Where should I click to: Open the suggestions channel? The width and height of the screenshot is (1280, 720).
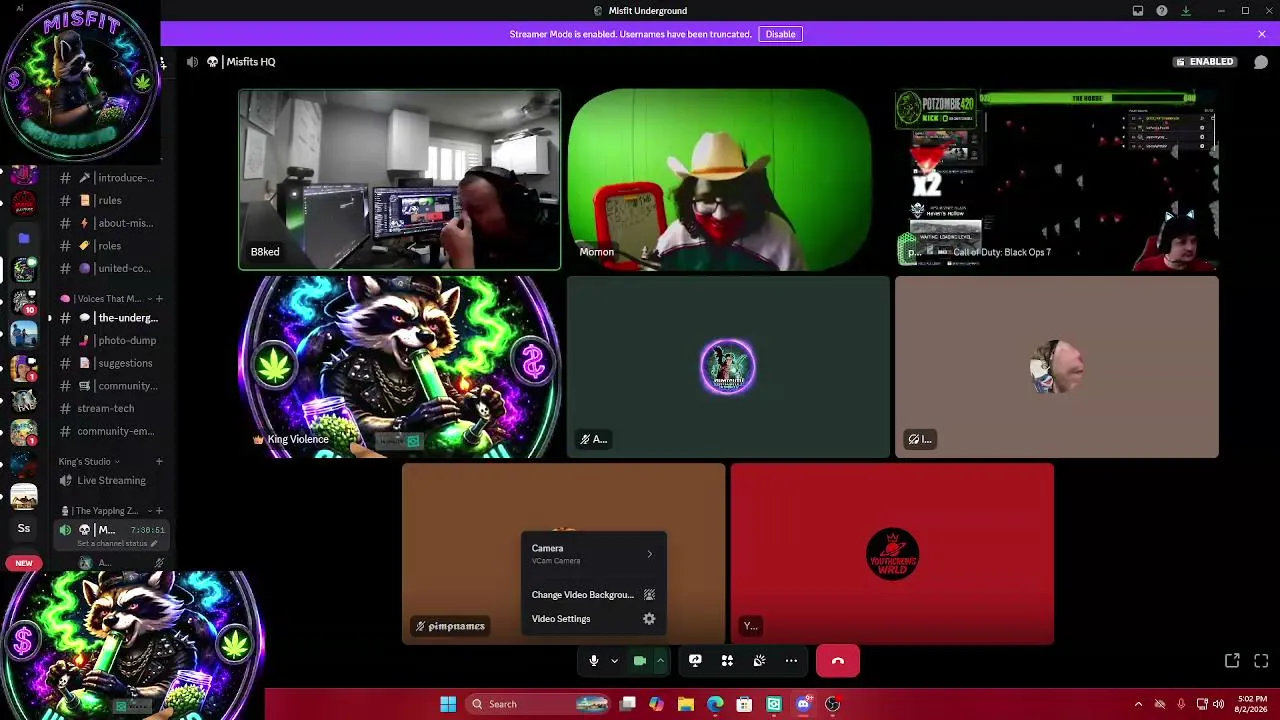110,363
